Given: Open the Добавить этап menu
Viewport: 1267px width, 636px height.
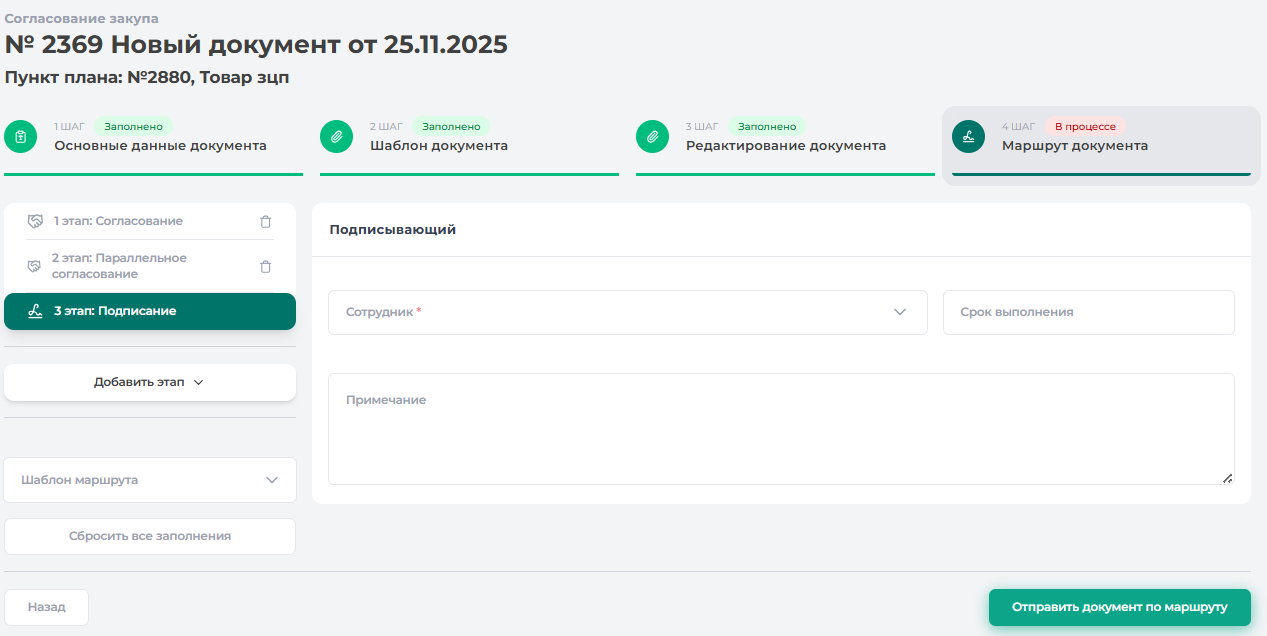Looking at the screenshot, I should coord(150,382).
